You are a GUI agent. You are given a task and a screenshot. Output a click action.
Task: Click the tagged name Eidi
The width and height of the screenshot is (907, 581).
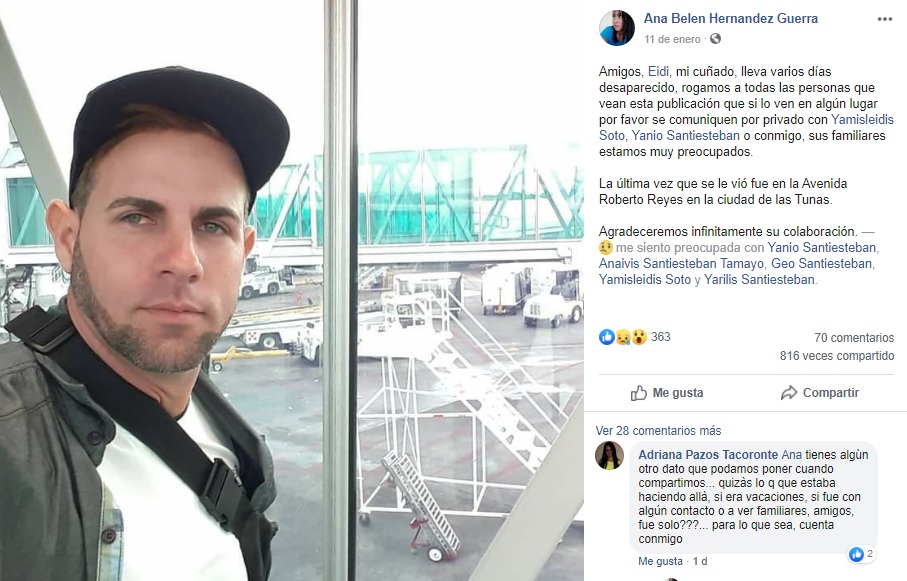coord(658,72)
